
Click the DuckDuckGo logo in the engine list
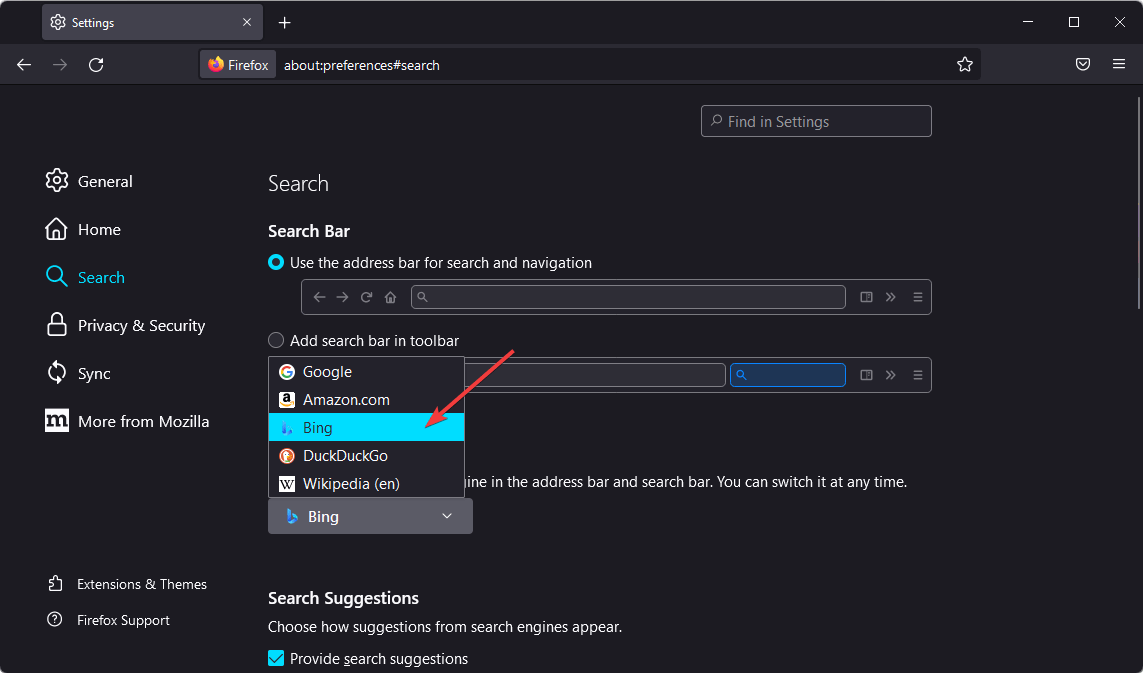(287, 456)
